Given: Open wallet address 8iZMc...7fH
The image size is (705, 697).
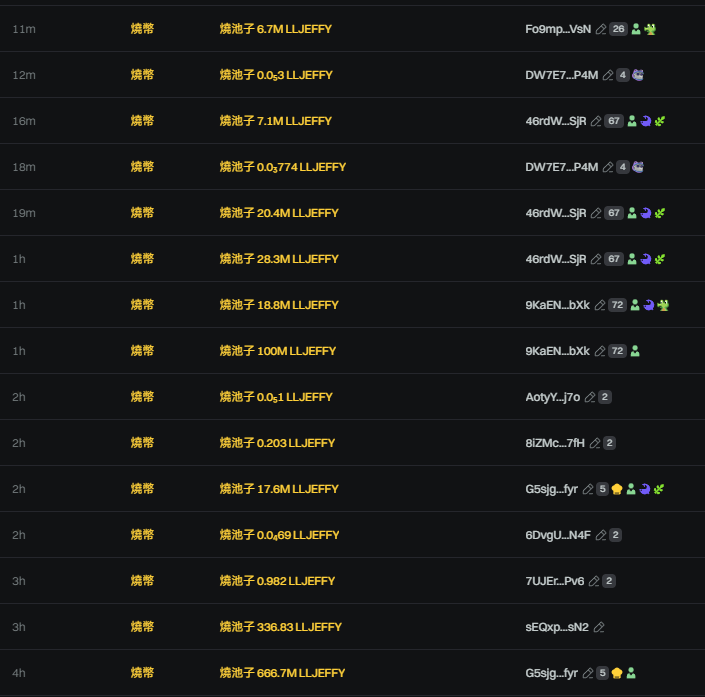Looking at the screenshot, I should [555, 443].
